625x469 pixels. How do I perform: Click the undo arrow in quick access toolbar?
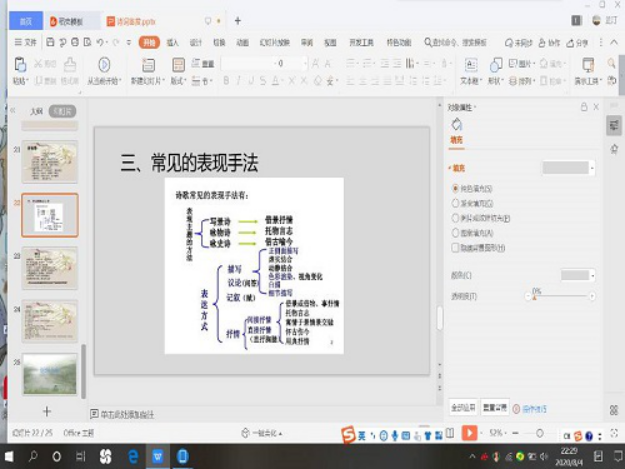pos(100,42)
